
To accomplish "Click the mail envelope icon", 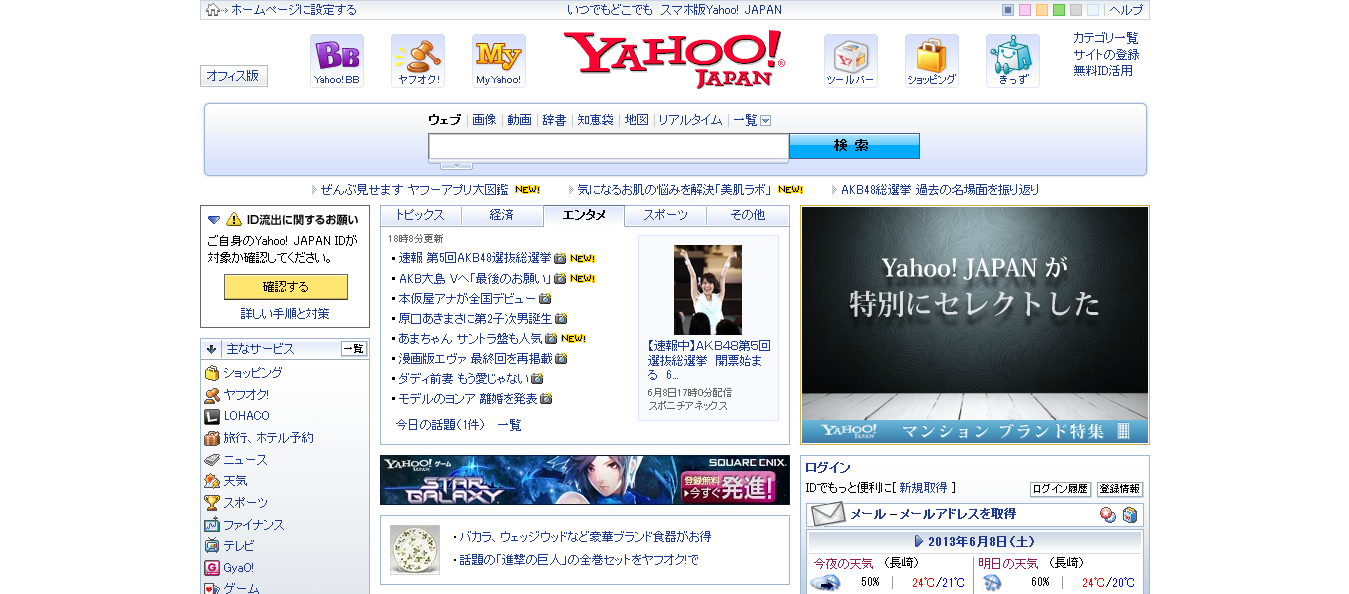I will [x=827, y=514].
